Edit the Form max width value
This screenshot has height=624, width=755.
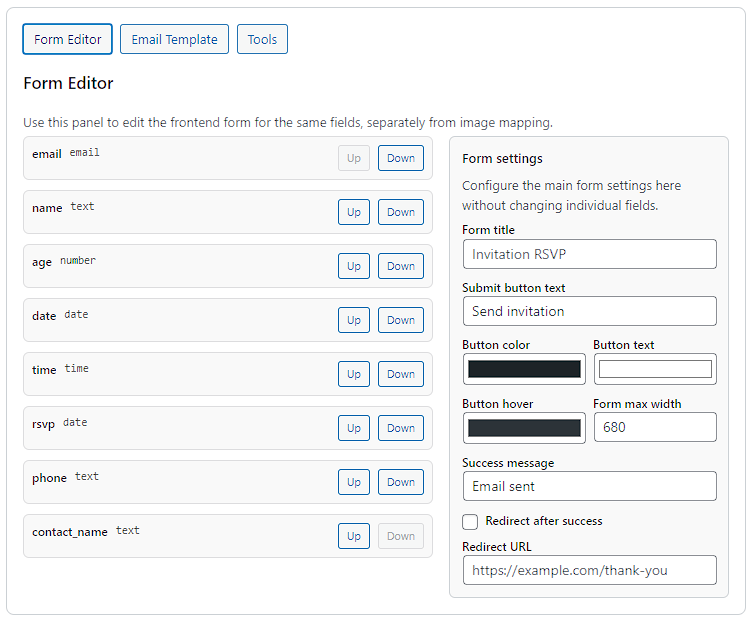click(x=655, y=427)
